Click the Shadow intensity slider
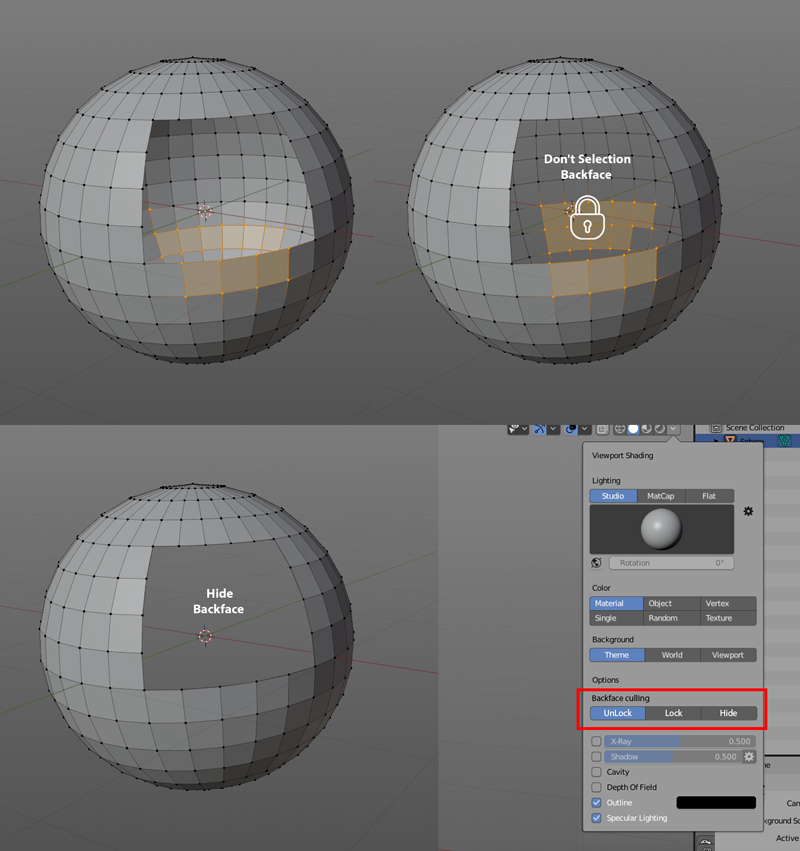Screen dimensions: 800x851 click(673, 757)
